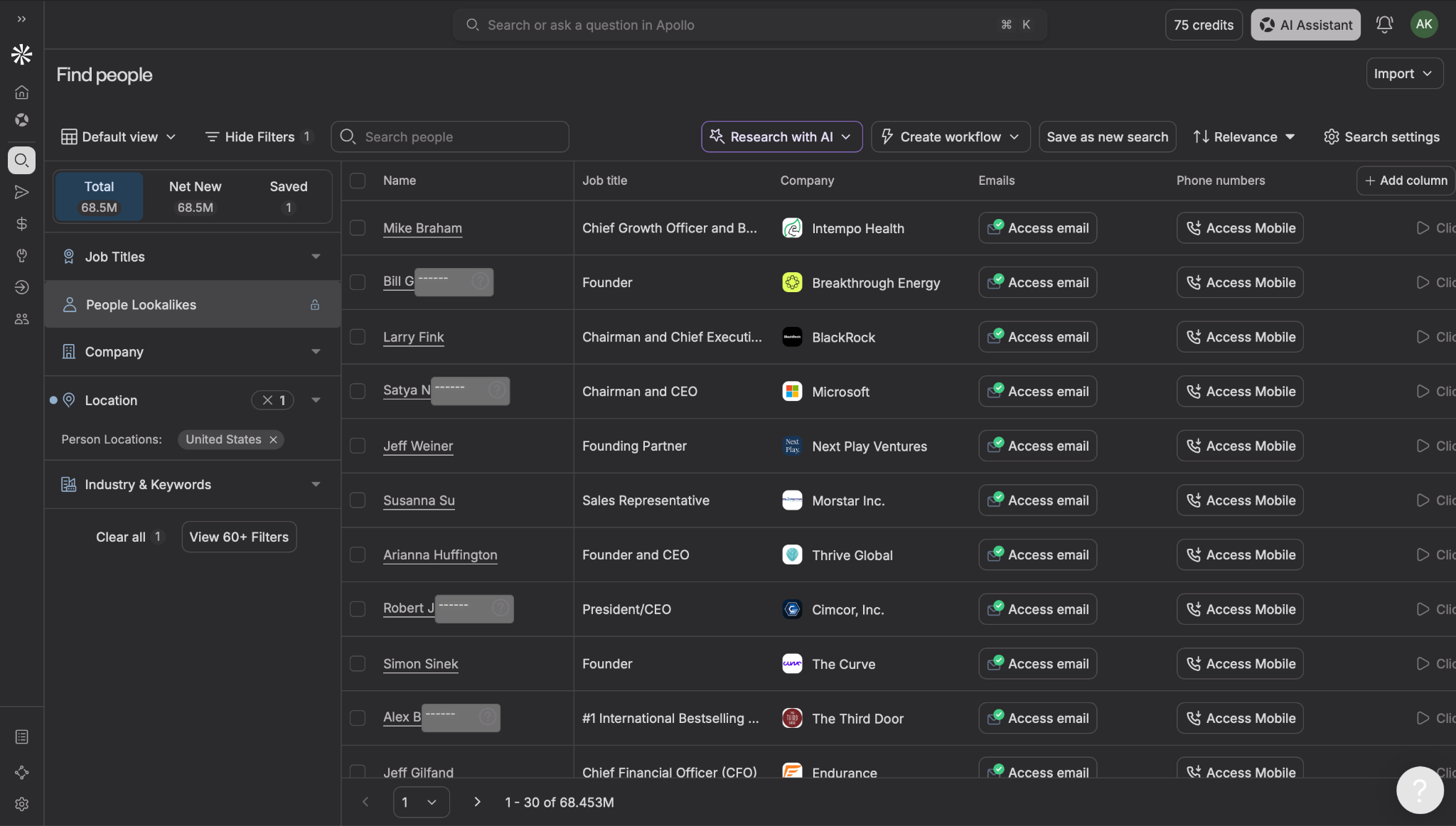Select the Arianna Huffington row checkbox
1456x826 pixels.
point(358,554)
